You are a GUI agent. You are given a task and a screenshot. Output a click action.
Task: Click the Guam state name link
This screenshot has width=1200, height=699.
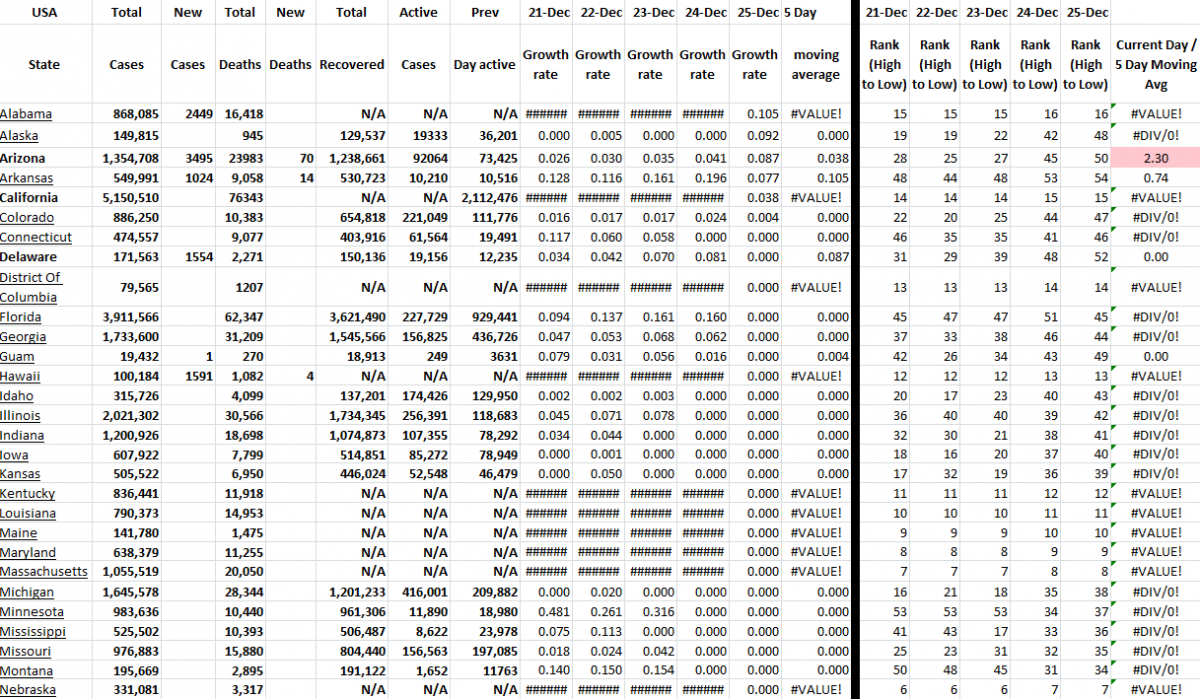(x=20, y=356)
